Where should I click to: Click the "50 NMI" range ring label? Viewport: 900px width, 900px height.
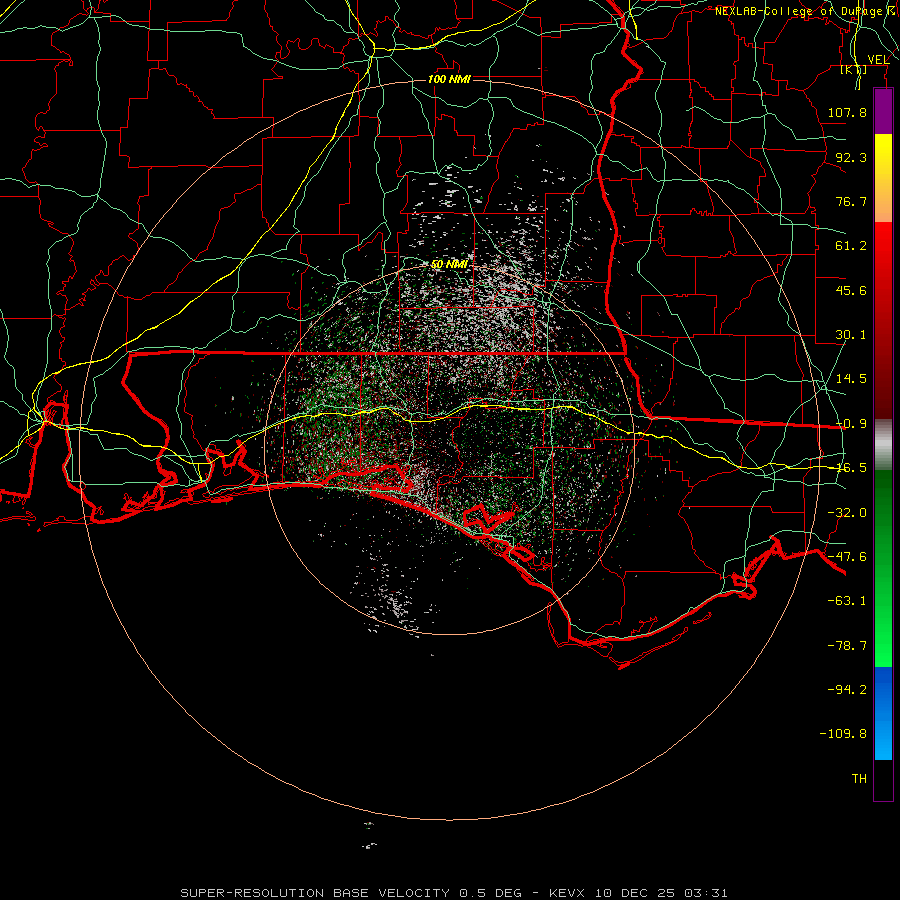coord(449,265)
